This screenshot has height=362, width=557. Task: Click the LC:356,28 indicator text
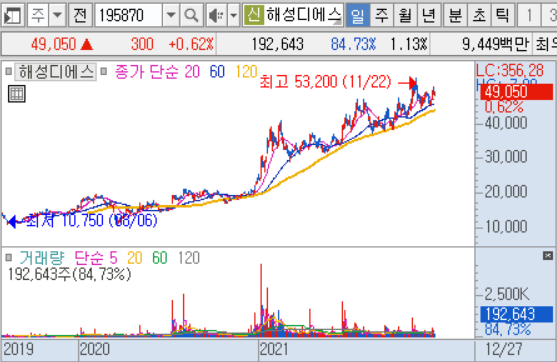click(x=510, y=70)
